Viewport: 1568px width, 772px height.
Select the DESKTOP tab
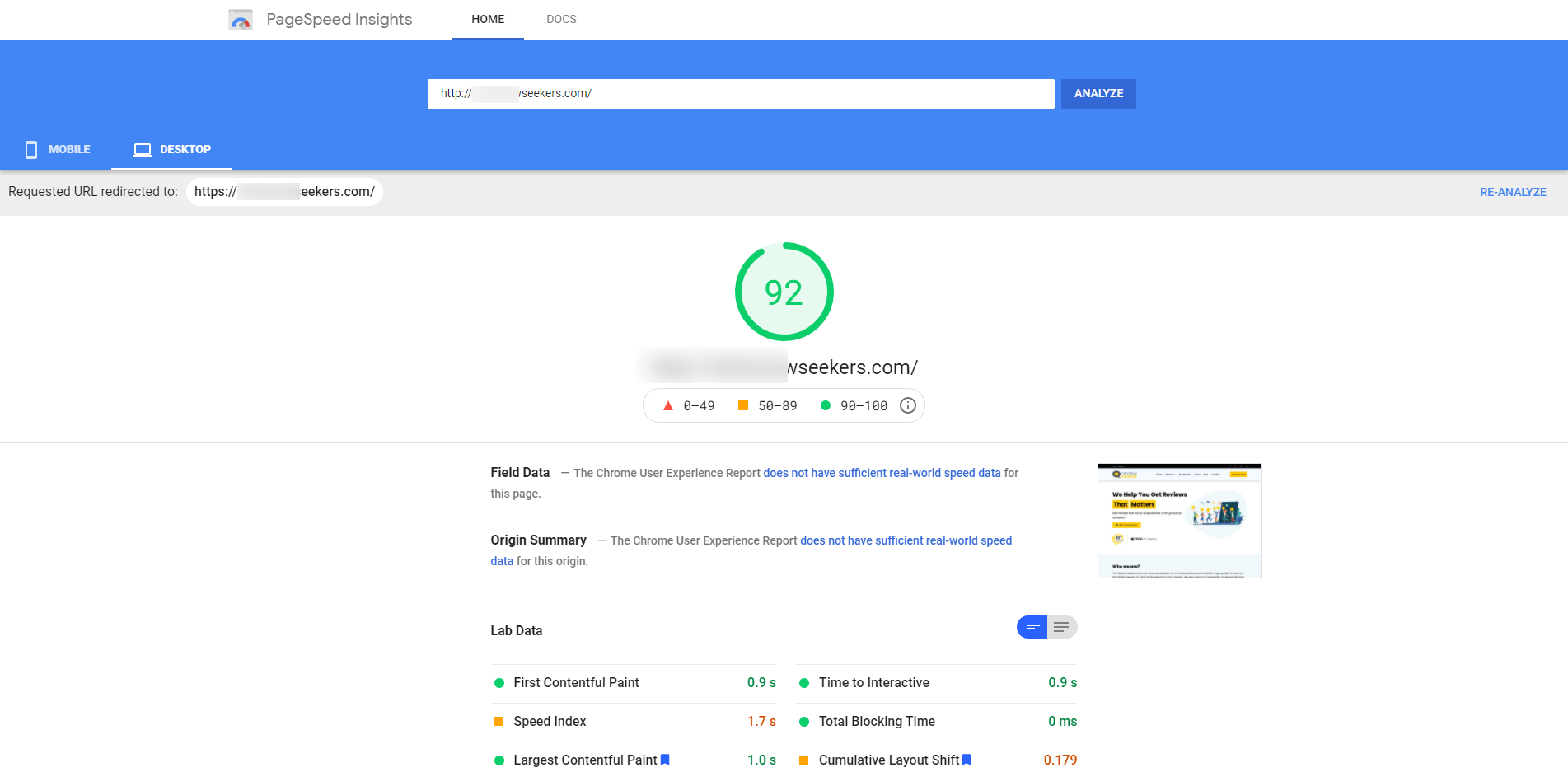point(172,149)
